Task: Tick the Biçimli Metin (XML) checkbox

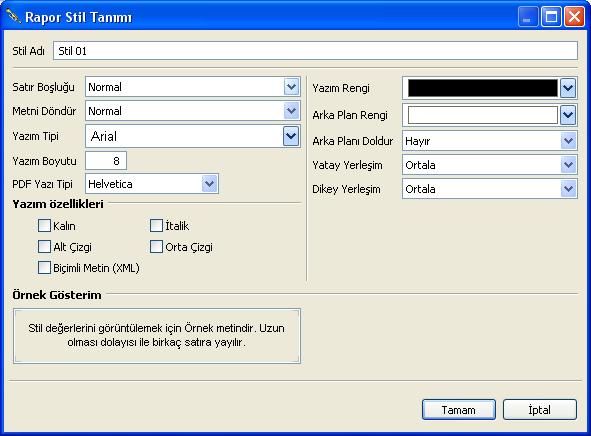Action: (x=44, y=268)
